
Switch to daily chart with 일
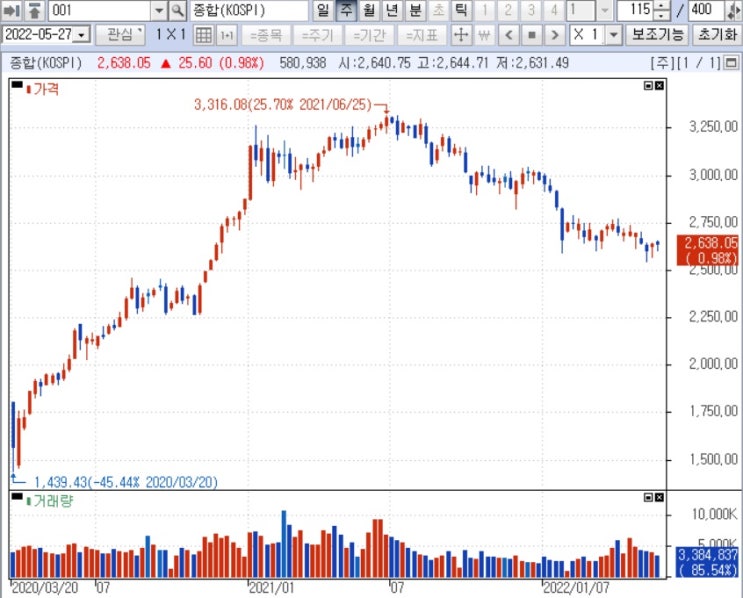(323, 10)
